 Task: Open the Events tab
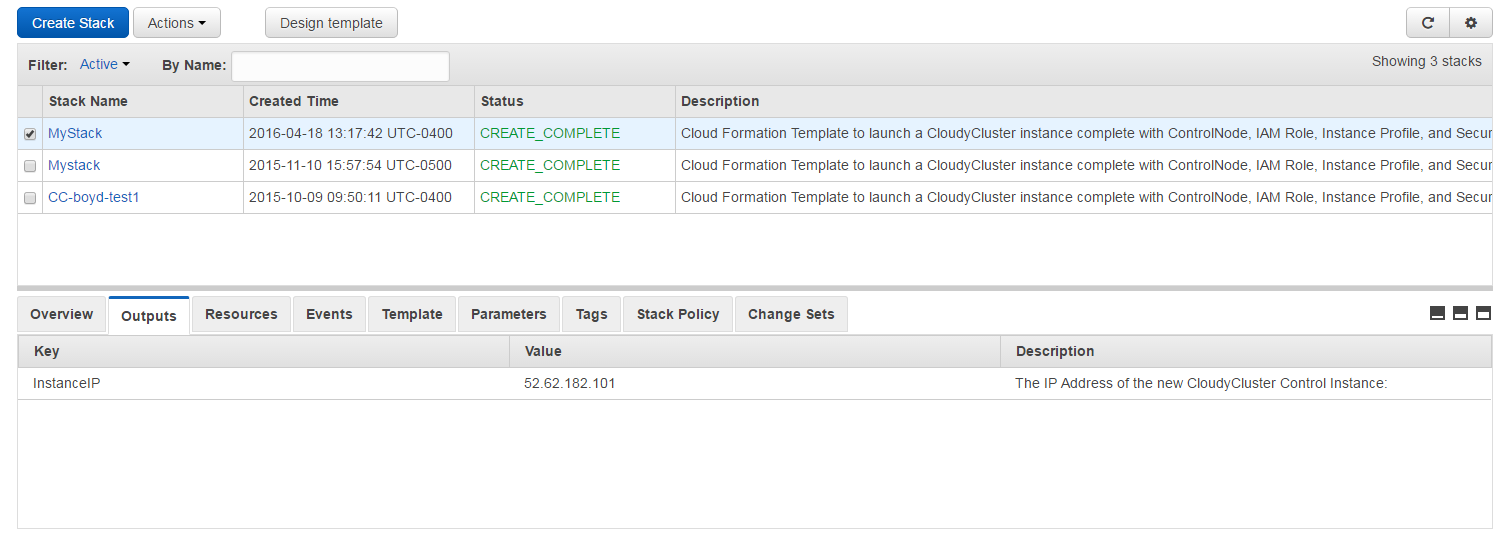point(329,314)
